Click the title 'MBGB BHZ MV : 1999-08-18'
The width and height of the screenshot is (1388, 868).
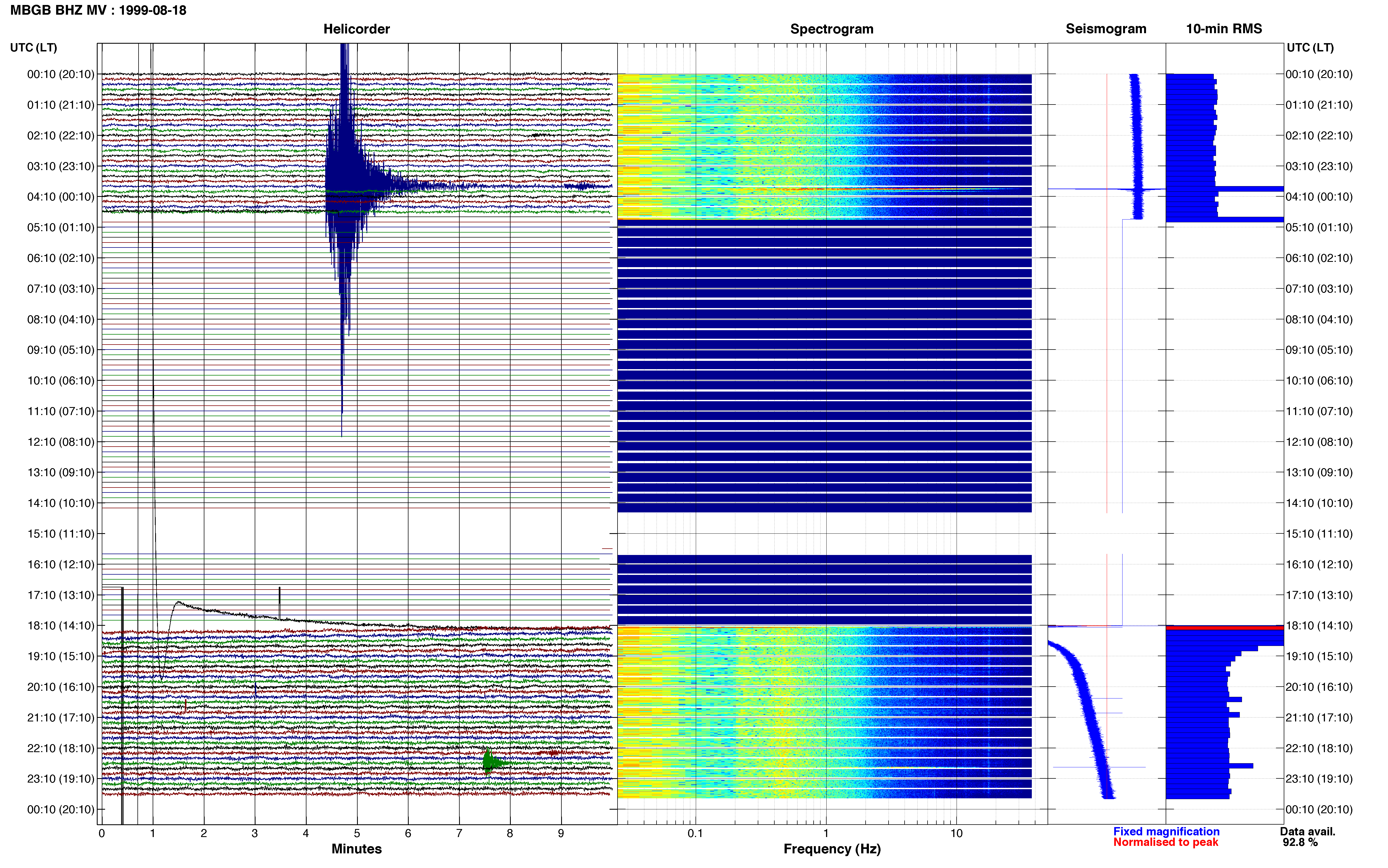(x=98, y=10)
